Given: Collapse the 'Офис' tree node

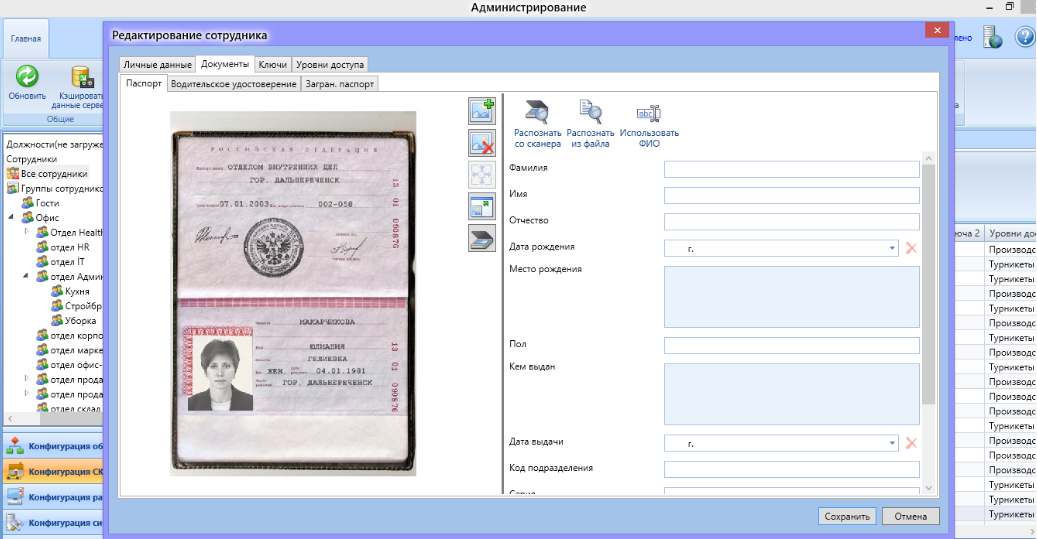Looking at the screenshot, I should point(12,217).
